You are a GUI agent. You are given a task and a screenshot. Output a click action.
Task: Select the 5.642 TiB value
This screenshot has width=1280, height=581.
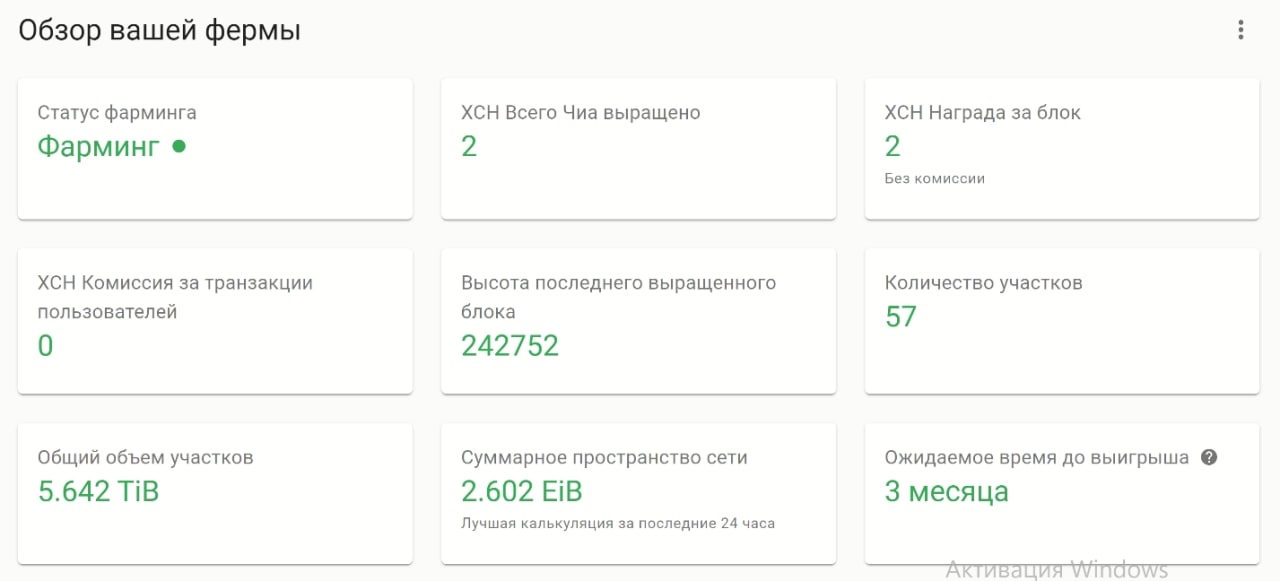click(x=99, y=492)
